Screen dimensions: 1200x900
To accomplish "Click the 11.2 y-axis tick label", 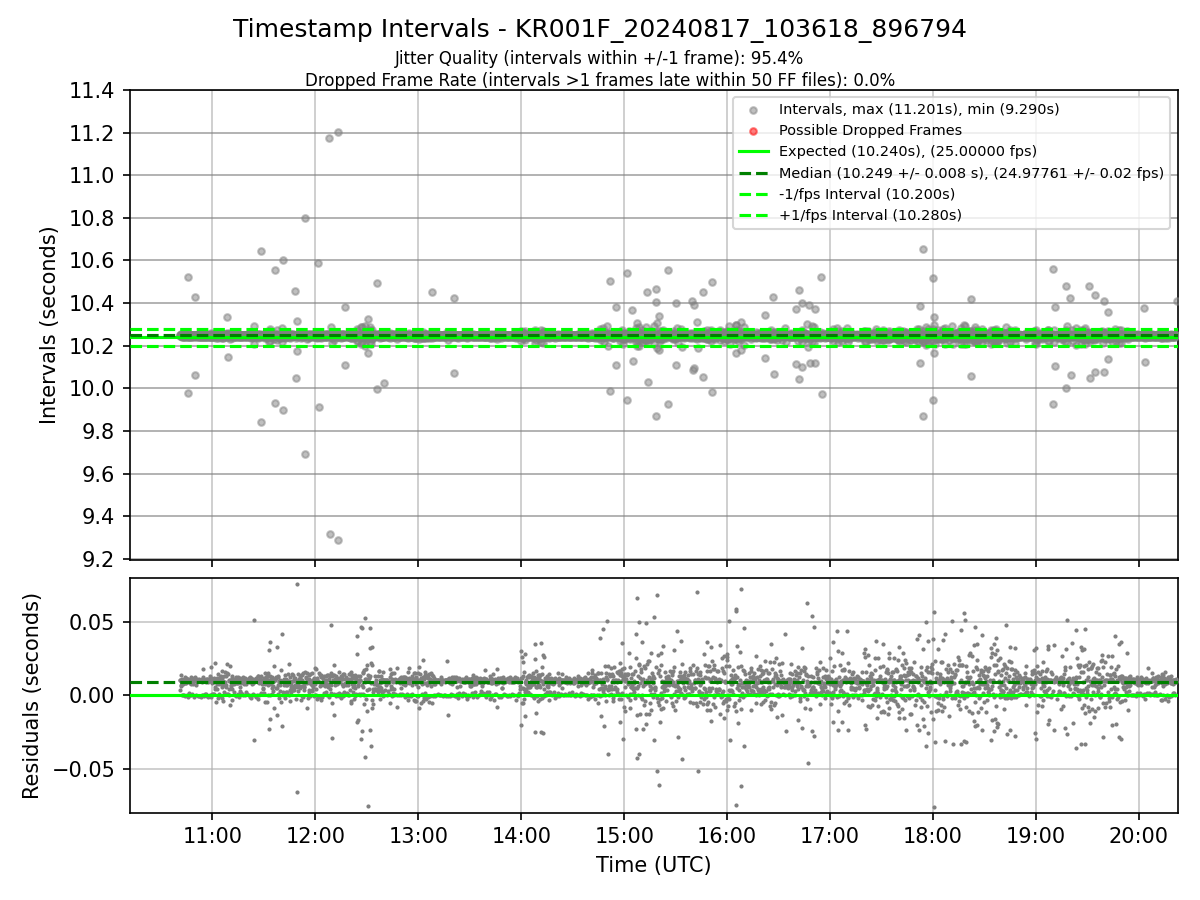I will click(x=94, y=134).
